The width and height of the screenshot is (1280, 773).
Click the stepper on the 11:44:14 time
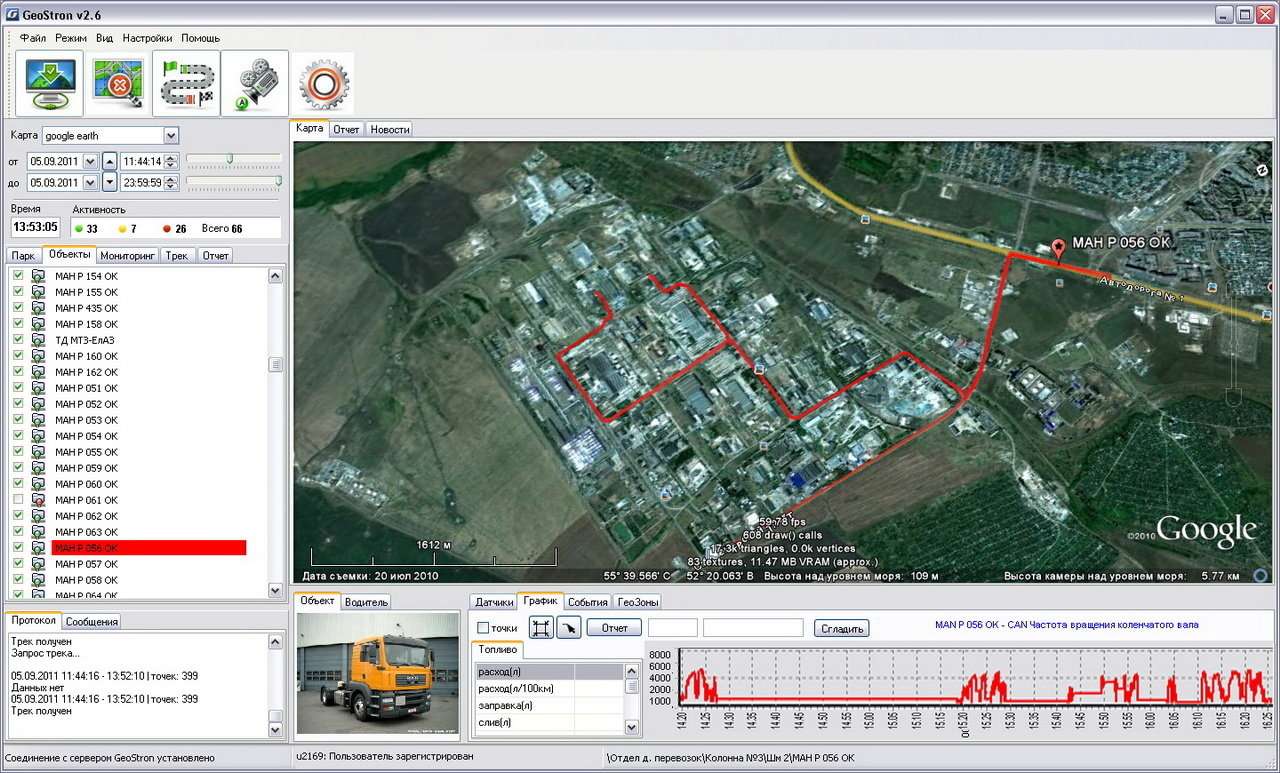click(x=171, y=161)
